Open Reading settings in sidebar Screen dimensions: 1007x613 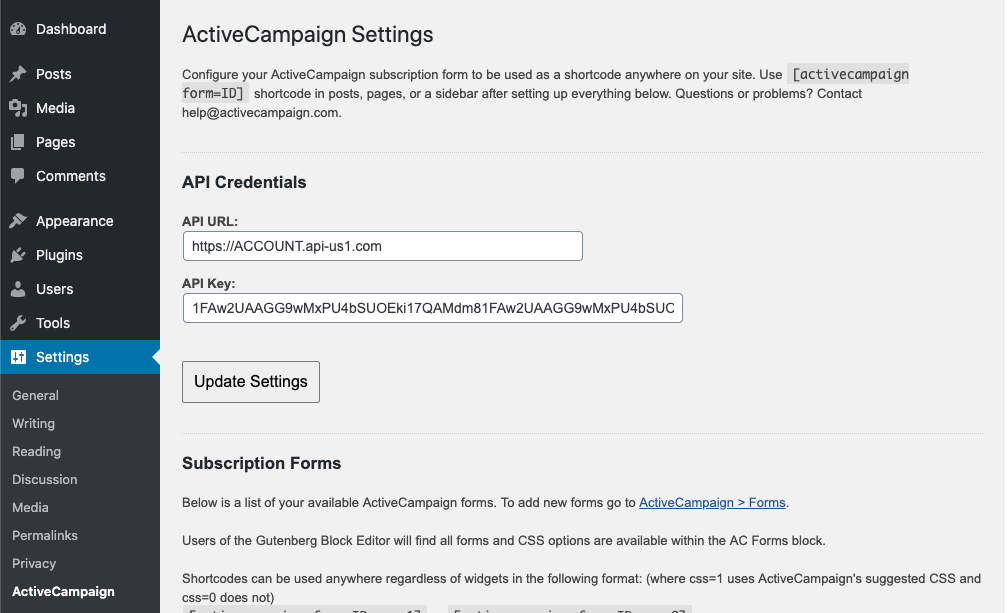pos(36,451)
